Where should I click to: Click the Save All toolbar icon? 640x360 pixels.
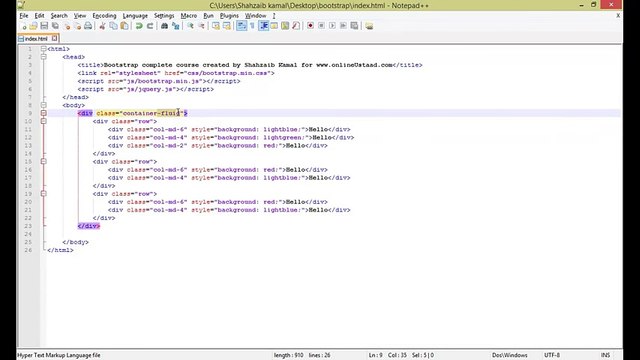(55, 26)
